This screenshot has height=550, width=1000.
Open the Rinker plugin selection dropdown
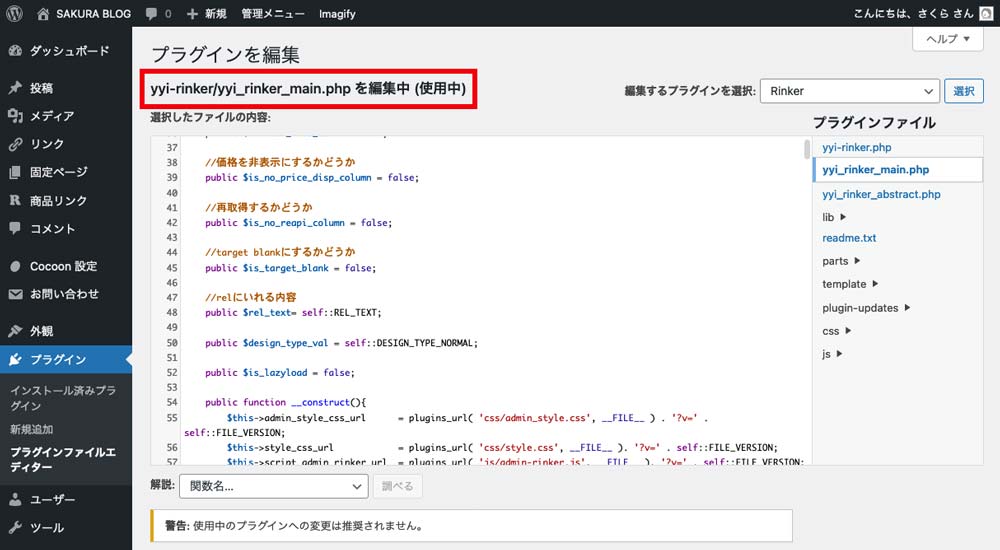coord(850,91)
